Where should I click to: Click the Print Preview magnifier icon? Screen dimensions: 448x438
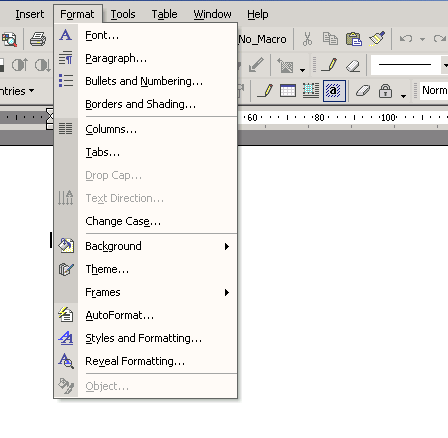click(9, 39)
